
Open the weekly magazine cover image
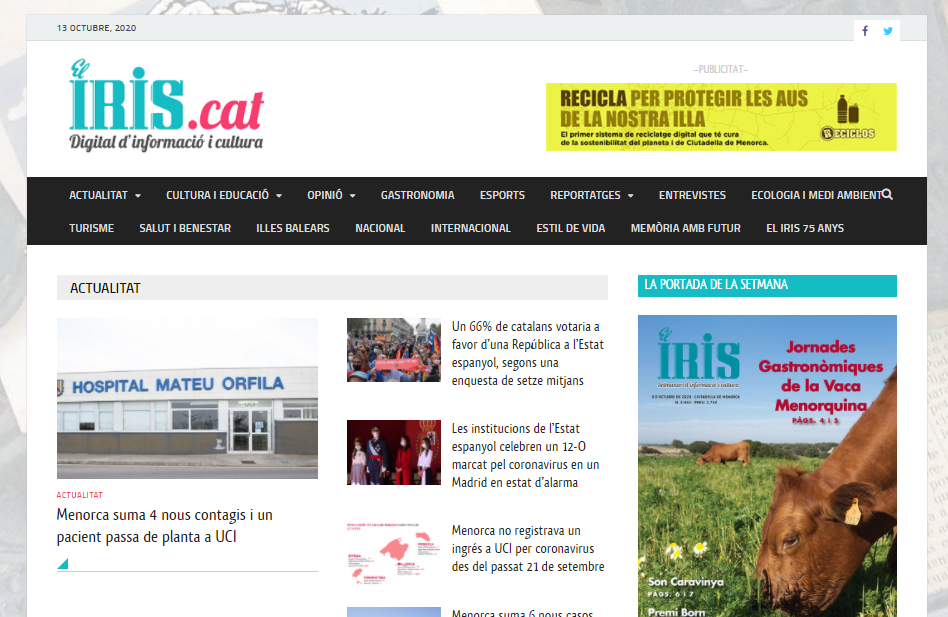767,466
